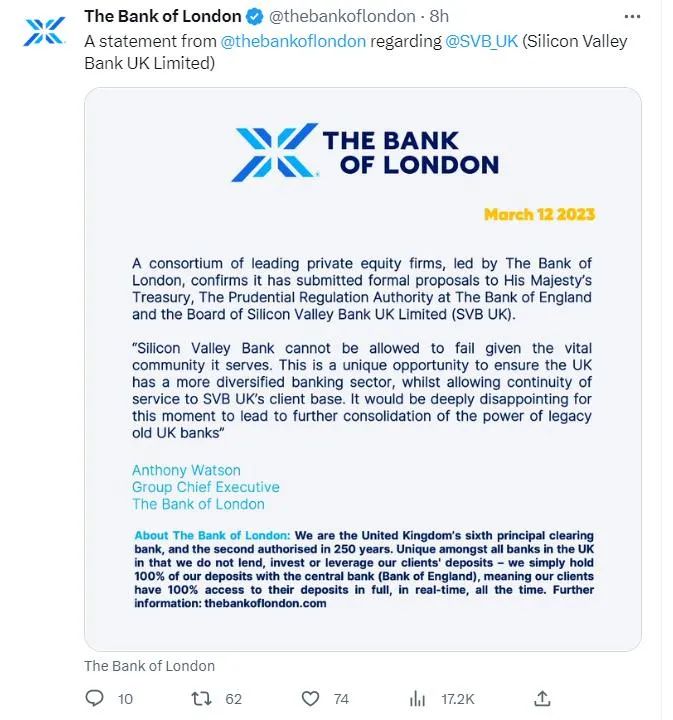Open the three-dot more options menu
Screen dimensions: 673x720
pyautogui.click(x=632, y=17)
